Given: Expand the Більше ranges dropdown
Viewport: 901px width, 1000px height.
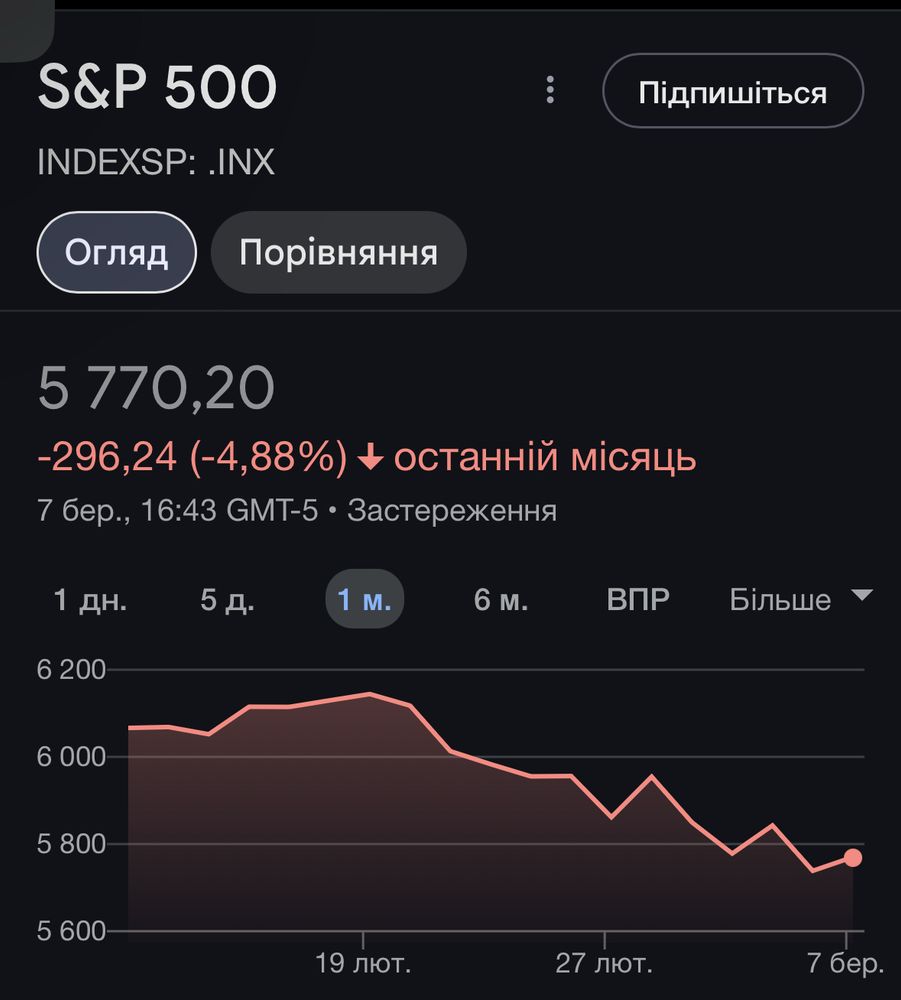Looking at the screenshot, I should 800,599.
